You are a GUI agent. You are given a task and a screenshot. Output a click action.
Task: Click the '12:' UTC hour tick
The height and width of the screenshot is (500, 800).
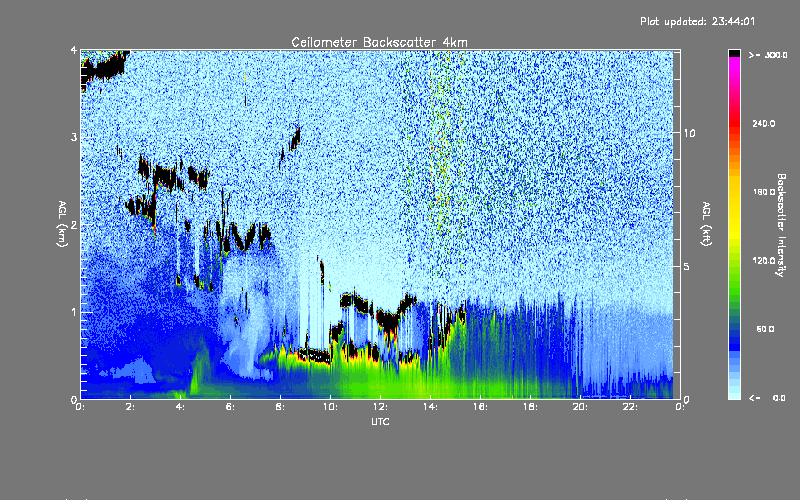[x=380, y=407]
